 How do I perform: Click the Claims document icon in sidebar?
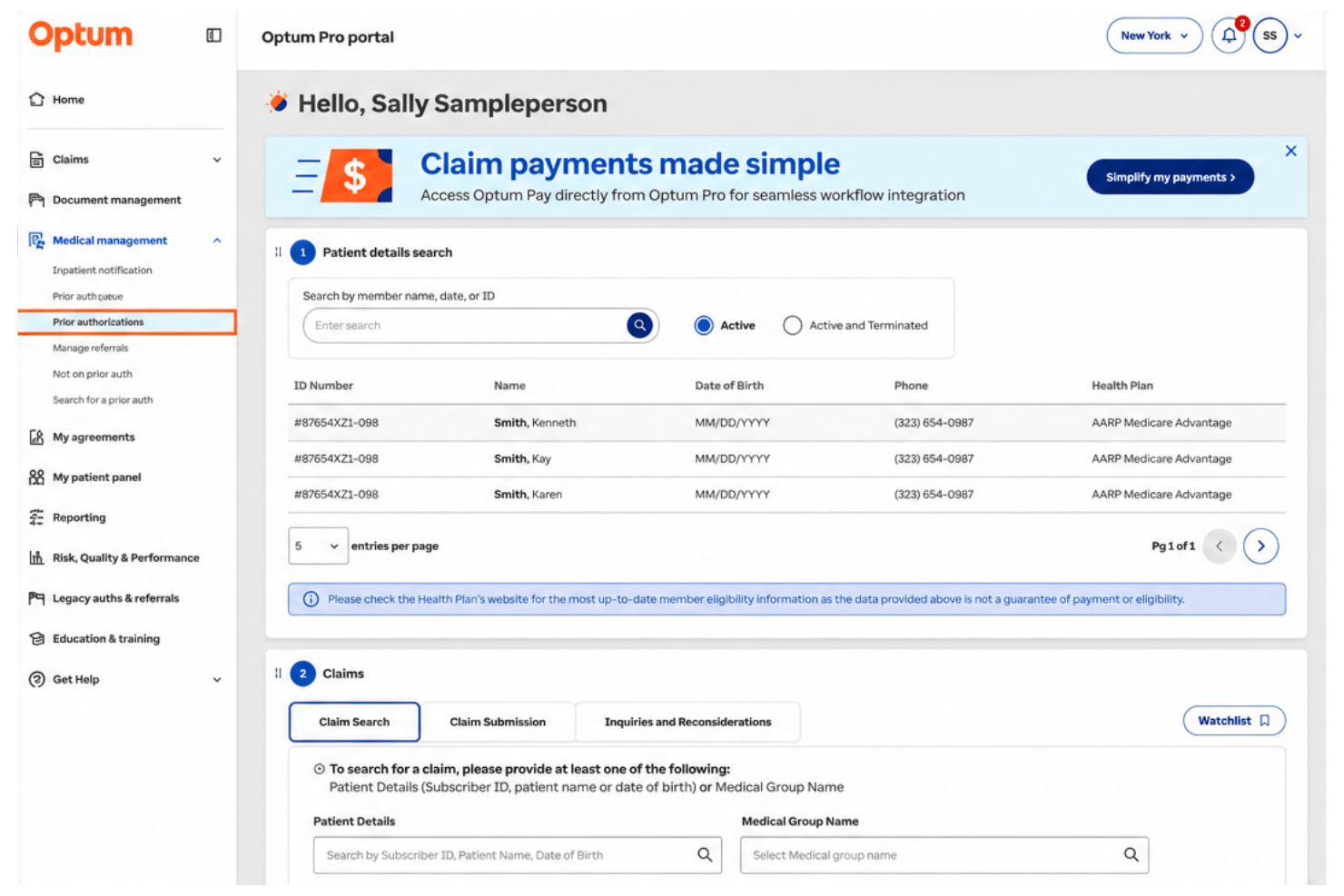[x=36, y=160]
